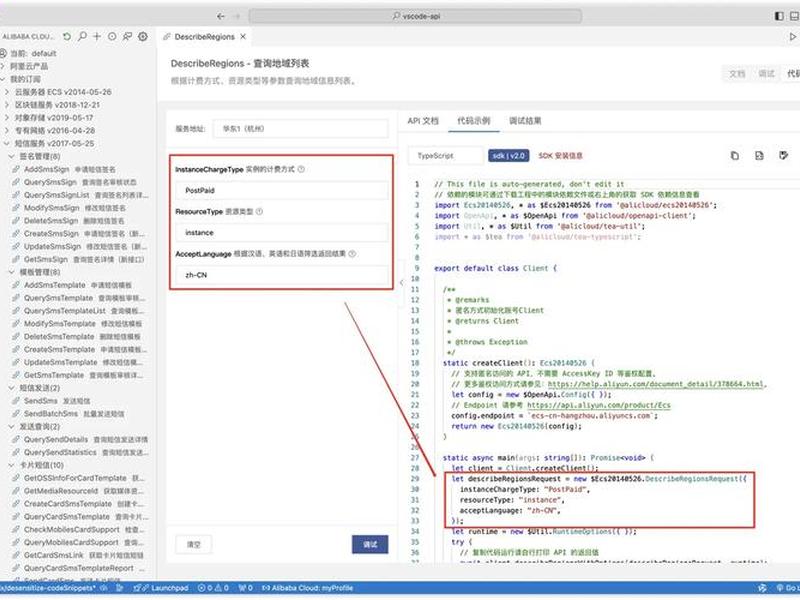
Task: Copy the code sample with the copy icon
Action: pyautogui.click(x=735, y=156)
